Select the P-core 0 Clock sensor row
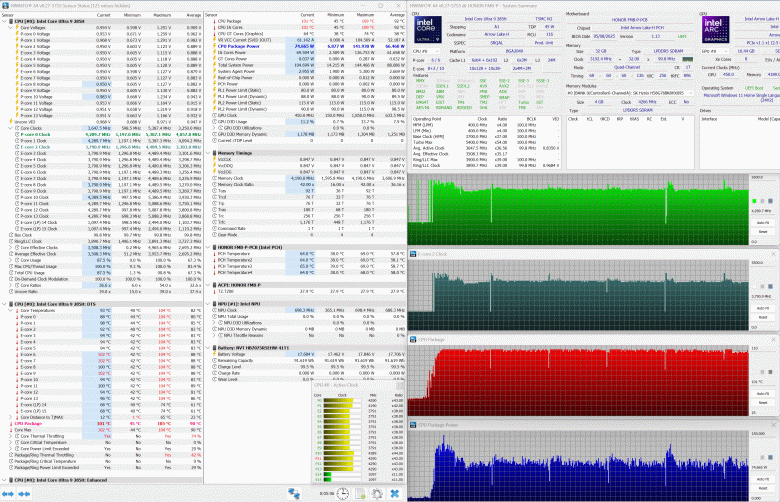 tap(102, 134)
